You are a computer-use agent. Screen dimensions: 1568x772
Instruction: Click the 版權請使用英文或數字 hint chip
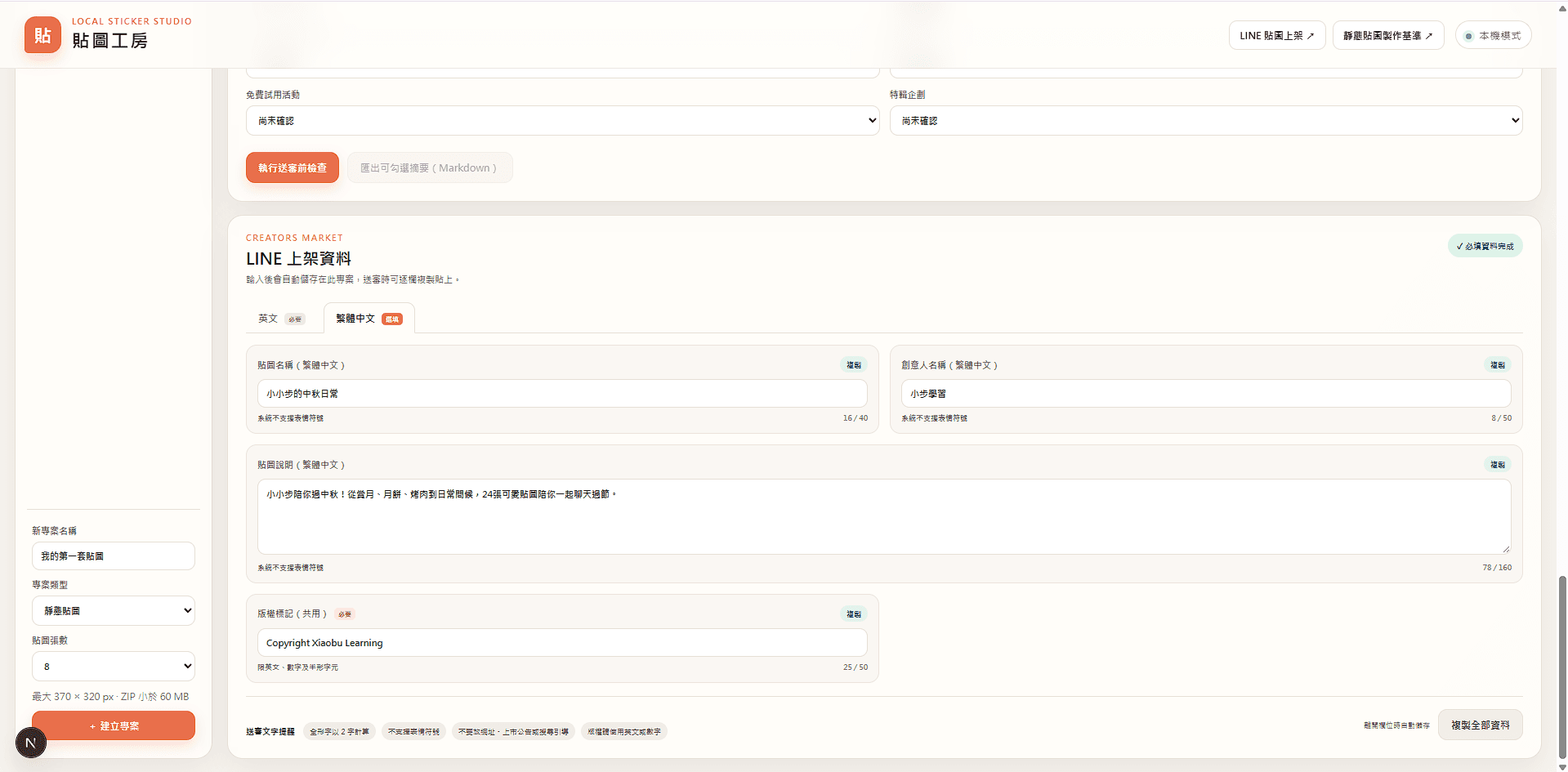(624, 732)
